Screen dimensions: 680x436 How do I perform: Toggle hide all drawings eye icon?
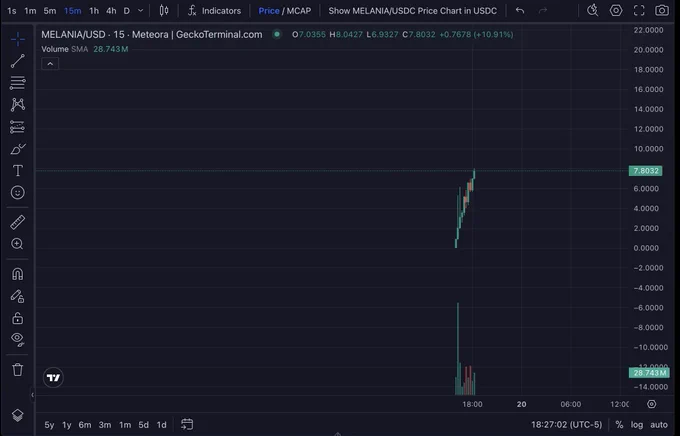point(18,339)
